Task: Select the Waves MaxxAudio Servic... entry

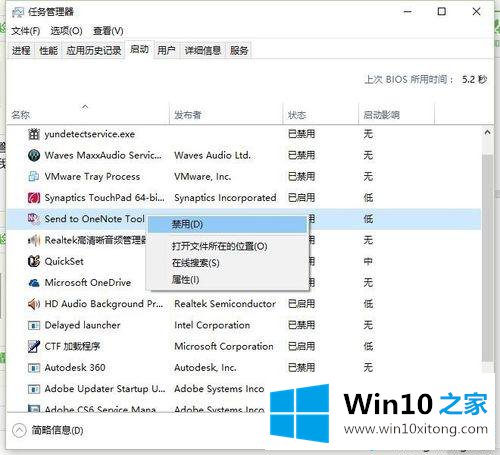Action: 103,156
